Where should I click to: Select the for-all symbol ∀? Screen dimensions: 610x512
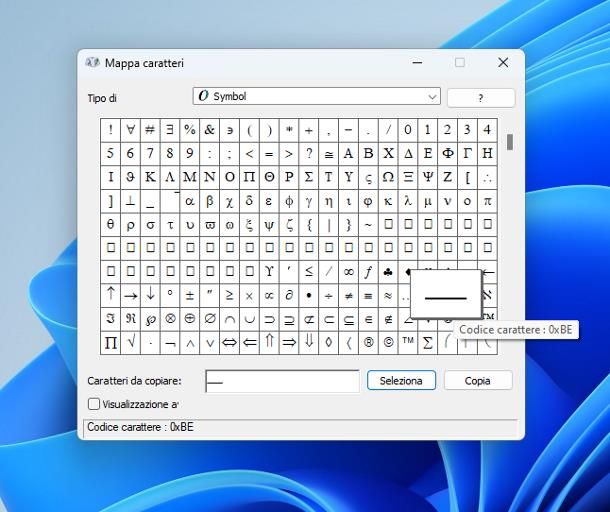coord(130,130)
